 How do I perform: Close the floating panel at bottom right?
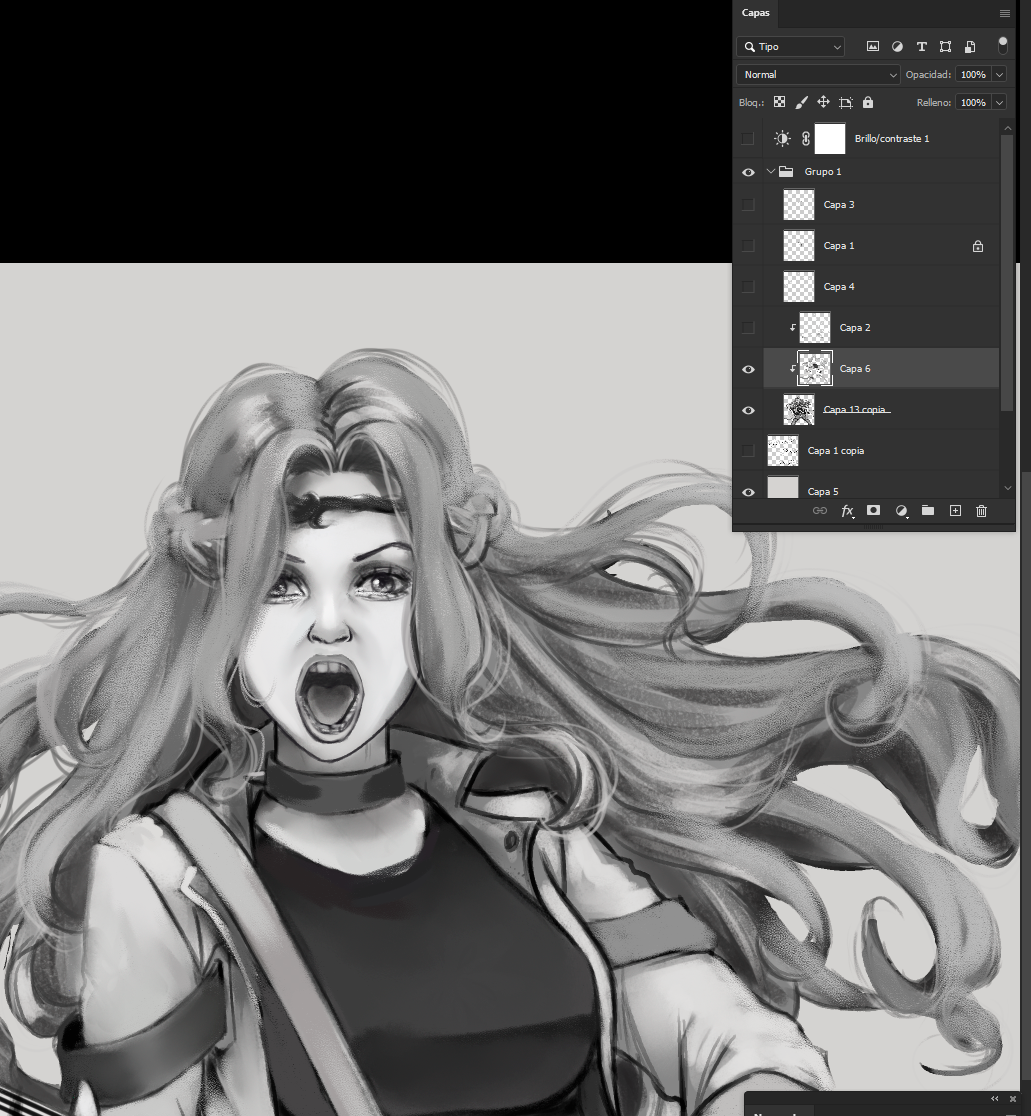click(x=1013, y=1099)
